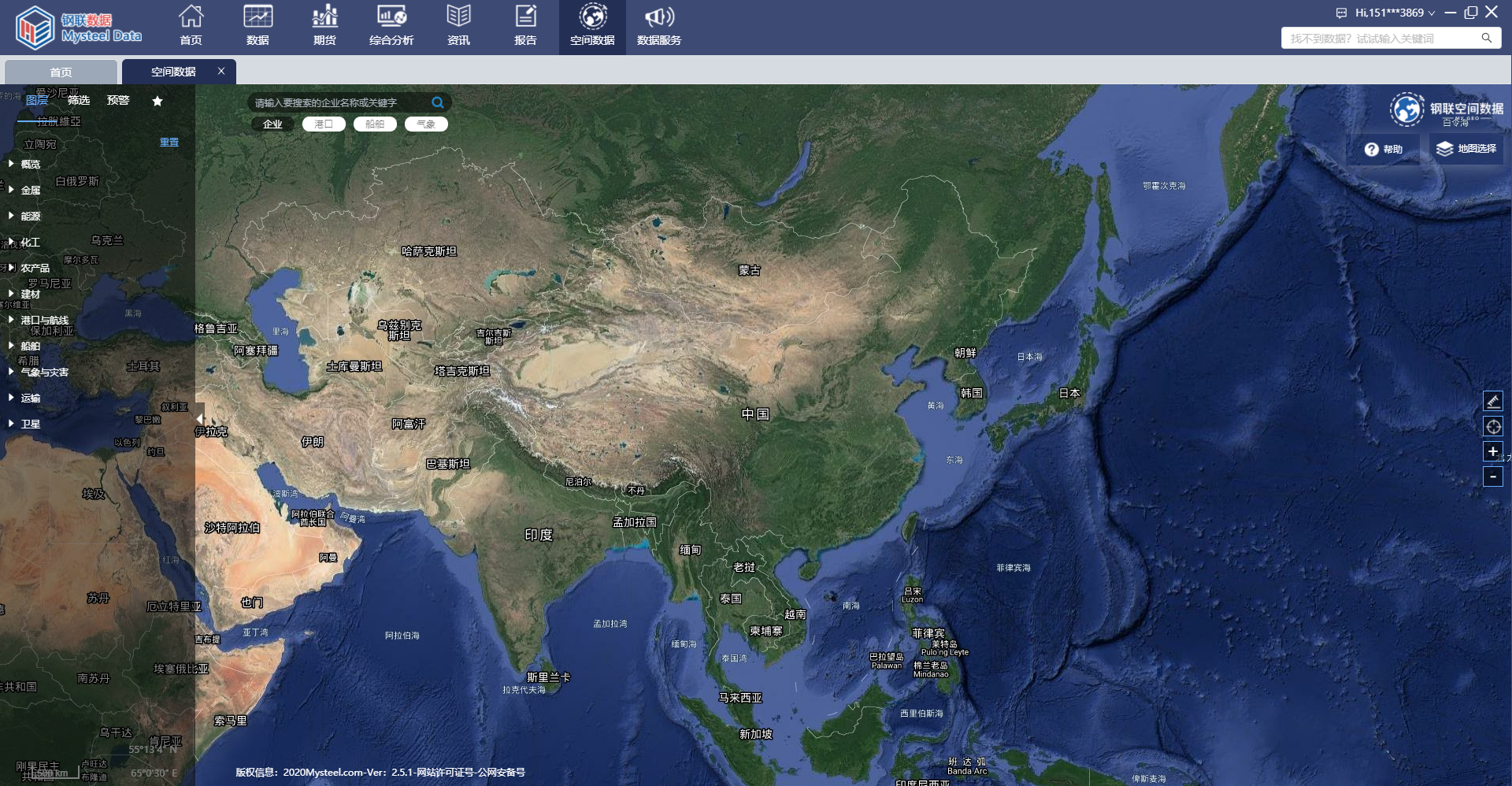Screen dimensions: 1512x786
Task: Open the 帮助 help button
Action: (x=1384, y=149)
